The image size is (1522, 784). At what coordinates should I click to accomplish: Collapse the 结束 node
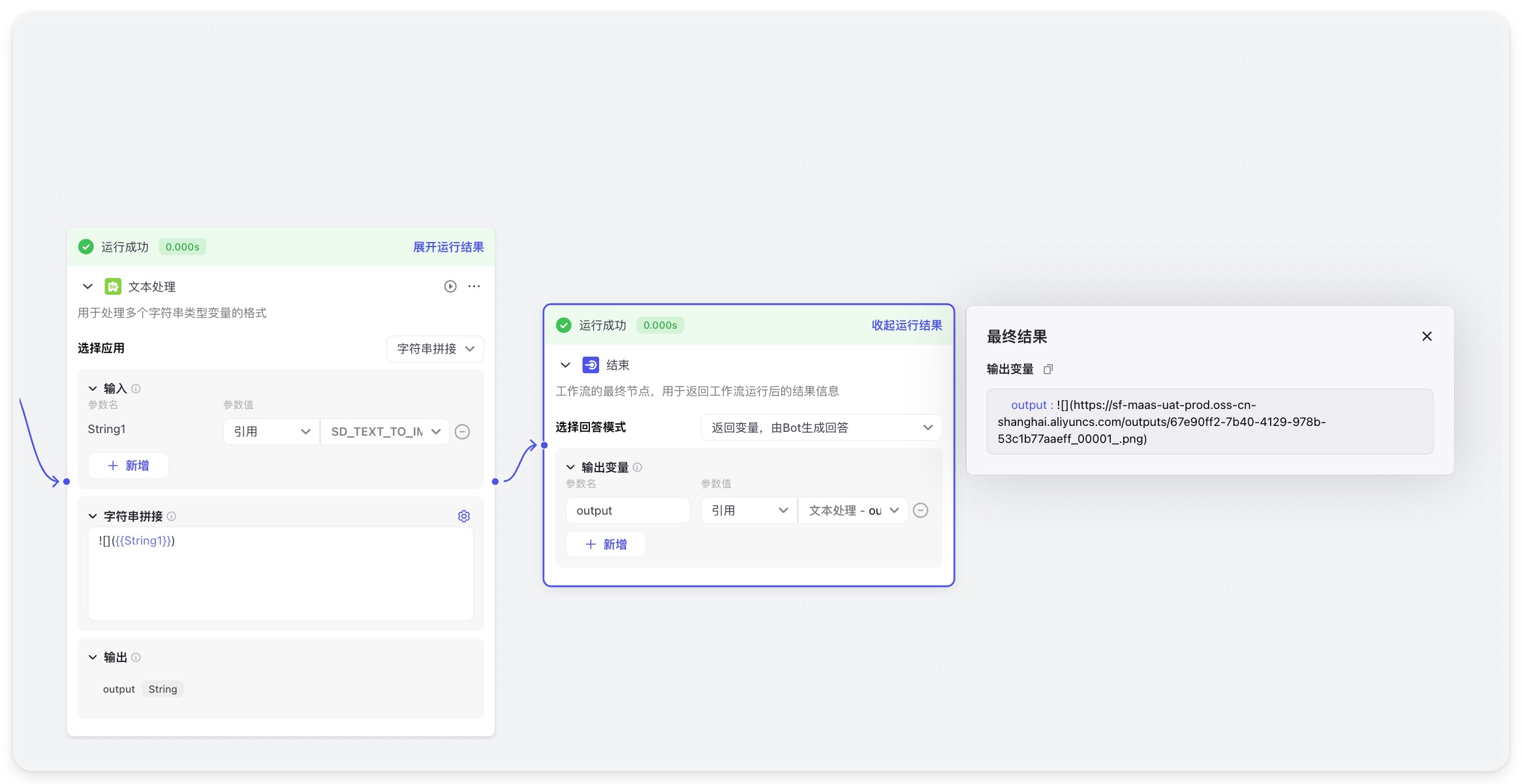coord(565,365)
